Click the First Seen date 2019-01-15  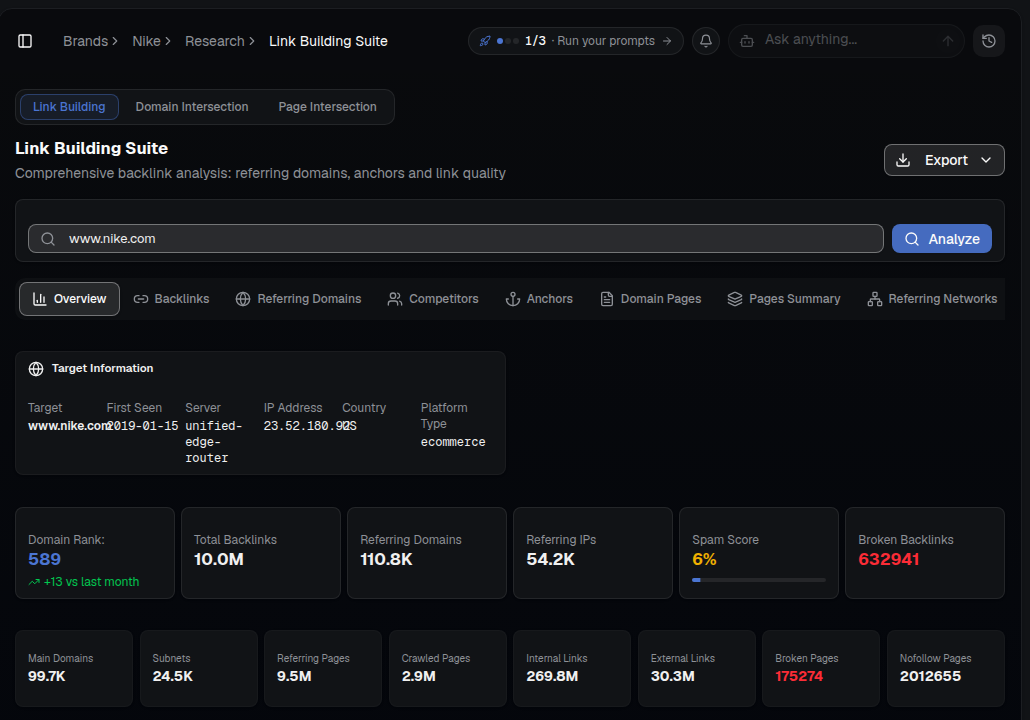click(x=143, y=426)
